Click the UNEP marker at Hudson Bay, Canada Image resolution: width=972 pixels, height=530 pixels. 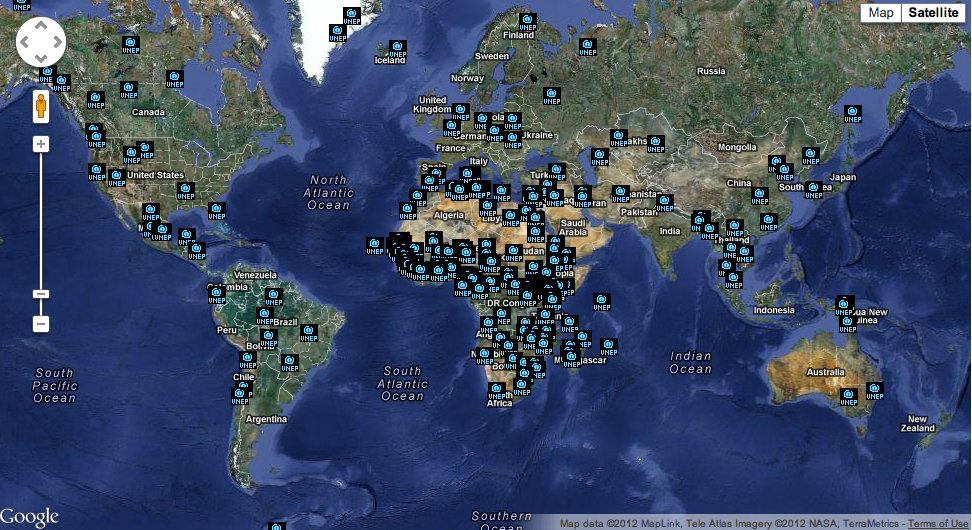(173, 78)
